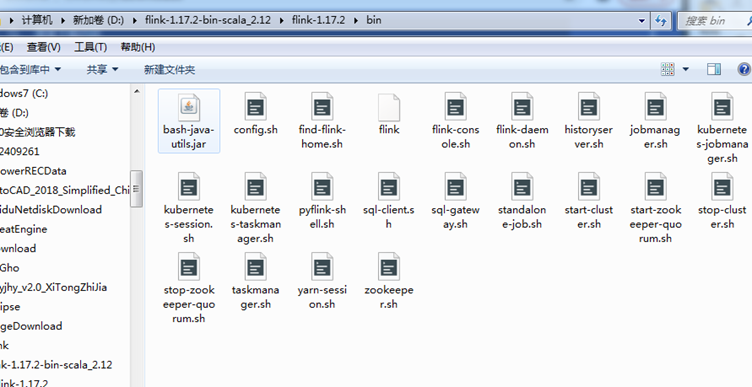This screenshot has width=752, height=387.
Task: Open the 查看(V) menu
Action: [44, 47]
